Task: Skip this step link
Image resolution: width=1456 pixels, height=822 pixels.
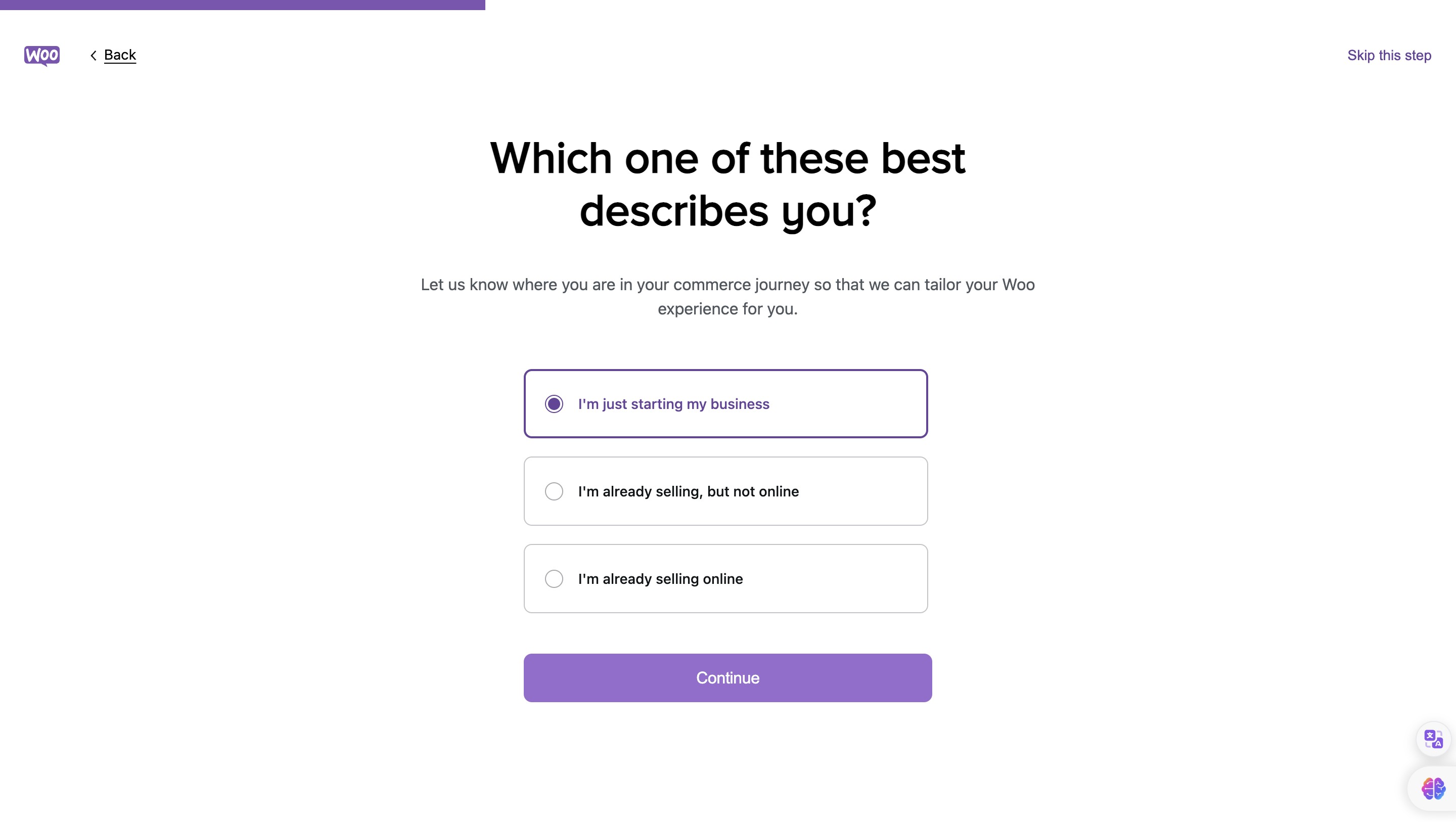Action: pyautogui.click(x=1389, y=56)
